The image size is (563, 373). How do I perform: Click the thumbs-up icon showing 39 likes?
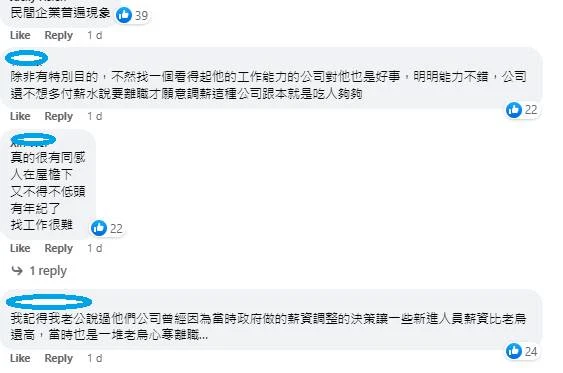coord(124,15)
